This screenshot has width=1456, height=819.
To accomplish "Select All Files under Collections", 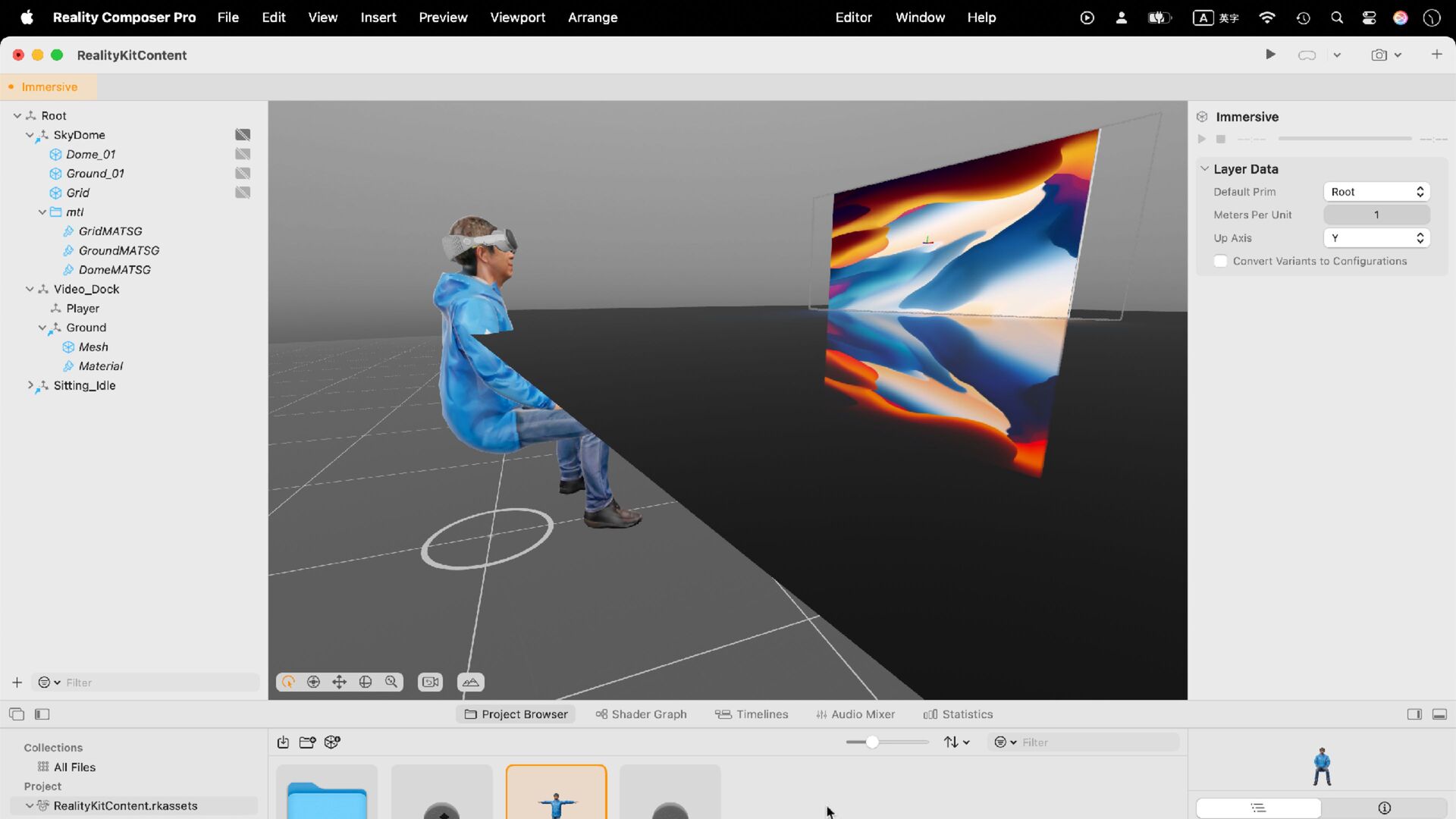I will [x=74, y=767].
